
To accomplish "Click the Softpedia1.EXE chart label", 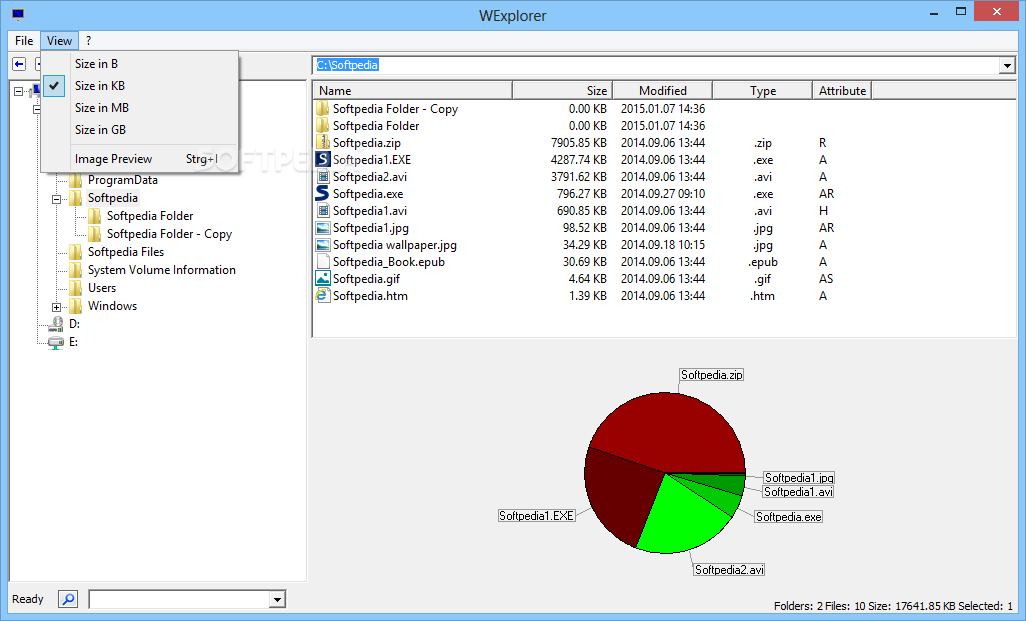I will 537,516.
